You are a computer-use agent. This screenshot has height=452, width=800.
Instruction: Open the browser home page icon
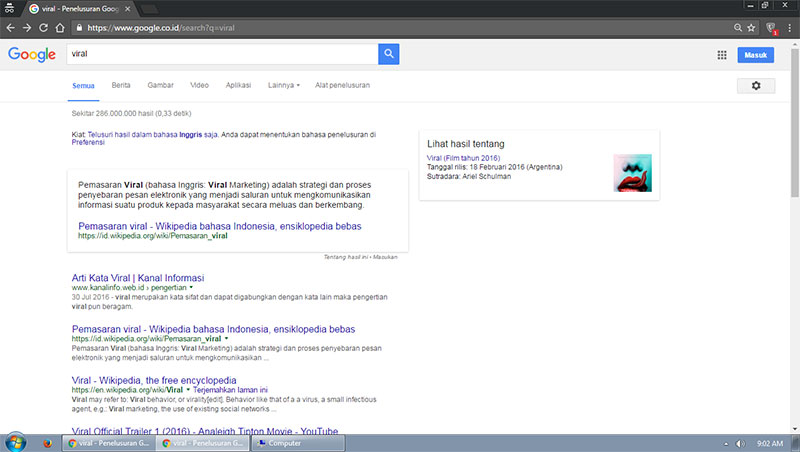click(60, 28)
